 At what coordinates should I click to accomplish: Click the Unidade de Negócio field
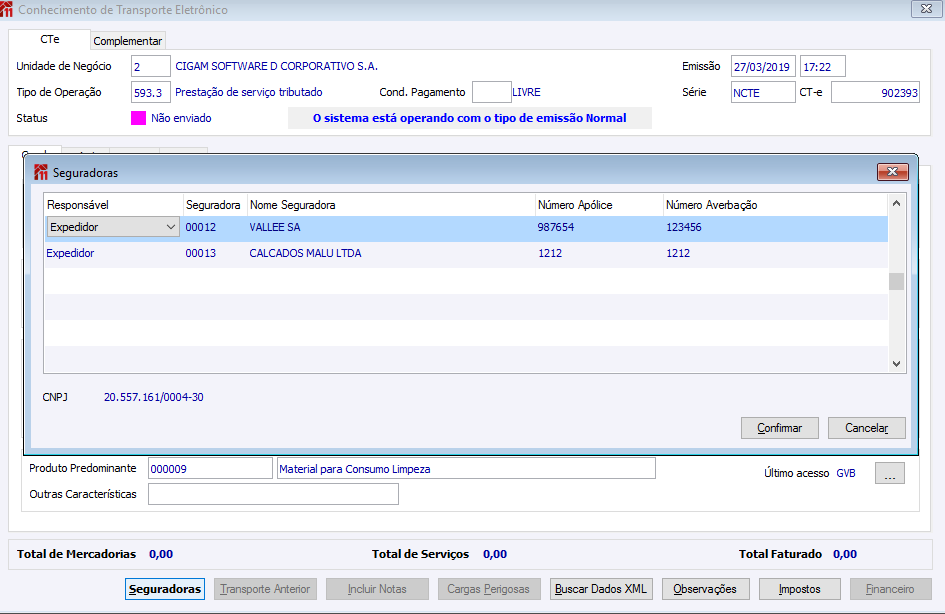tap(151, 66)
